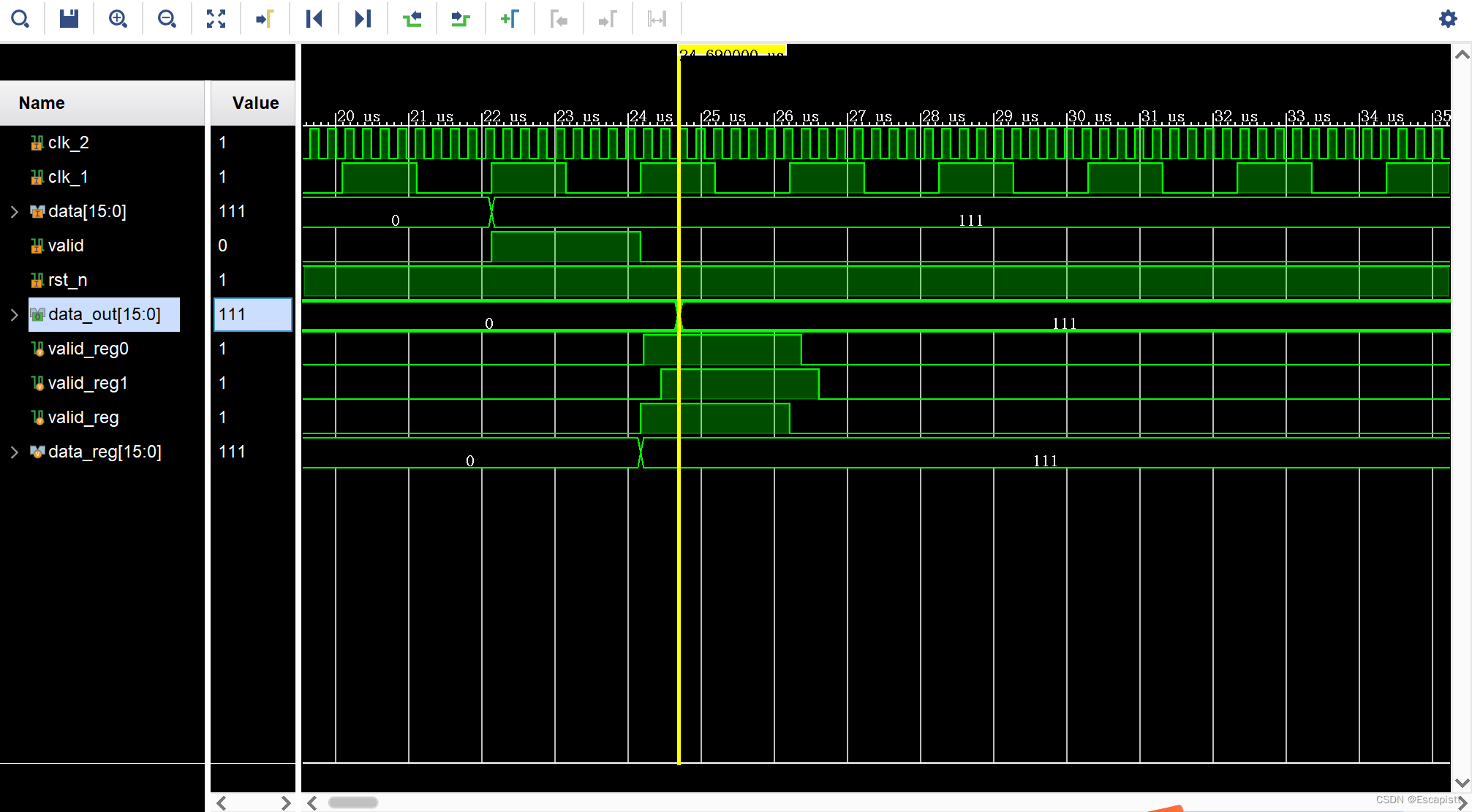
Task: Click the data_reg value cell showing 111
Action: (x=253, y=452)
